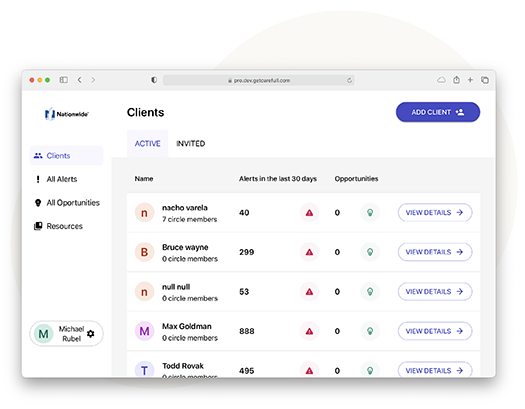Click the 'Name' column header

[144, 179]
